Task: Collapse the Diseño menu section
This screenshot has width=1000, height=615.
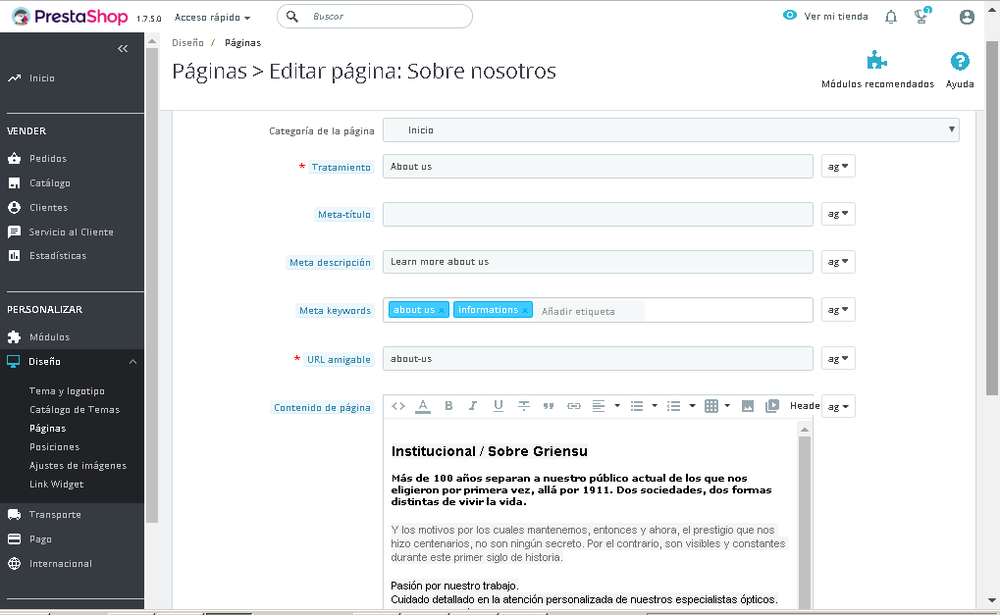Action: [x=133, y=362]
